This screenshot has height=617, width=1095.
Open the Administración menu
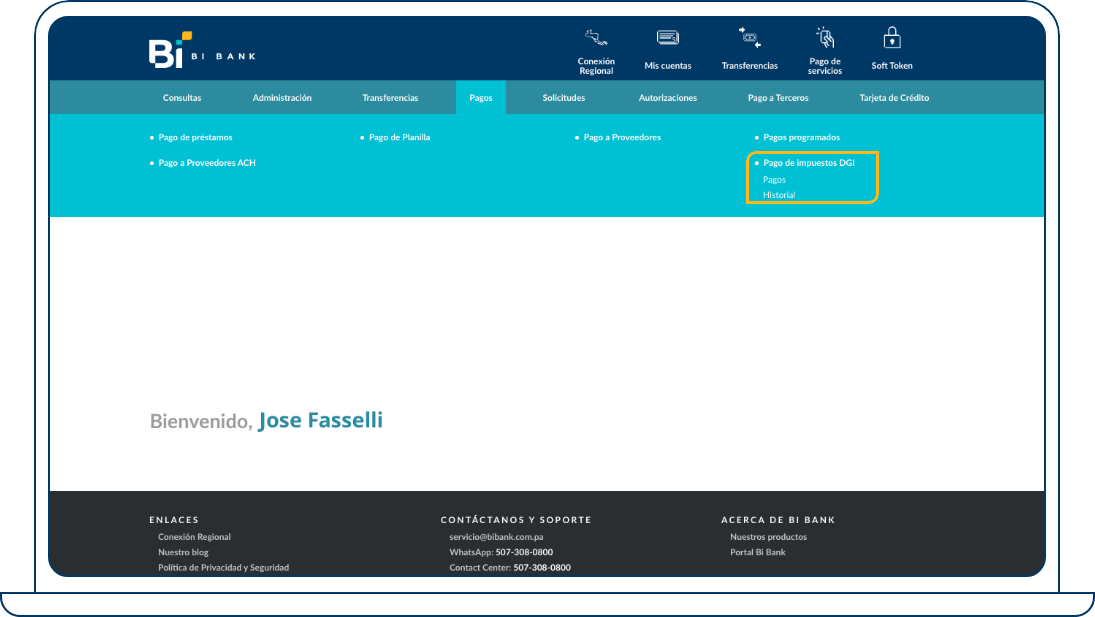pyautogui.click(x=282, y=98)
